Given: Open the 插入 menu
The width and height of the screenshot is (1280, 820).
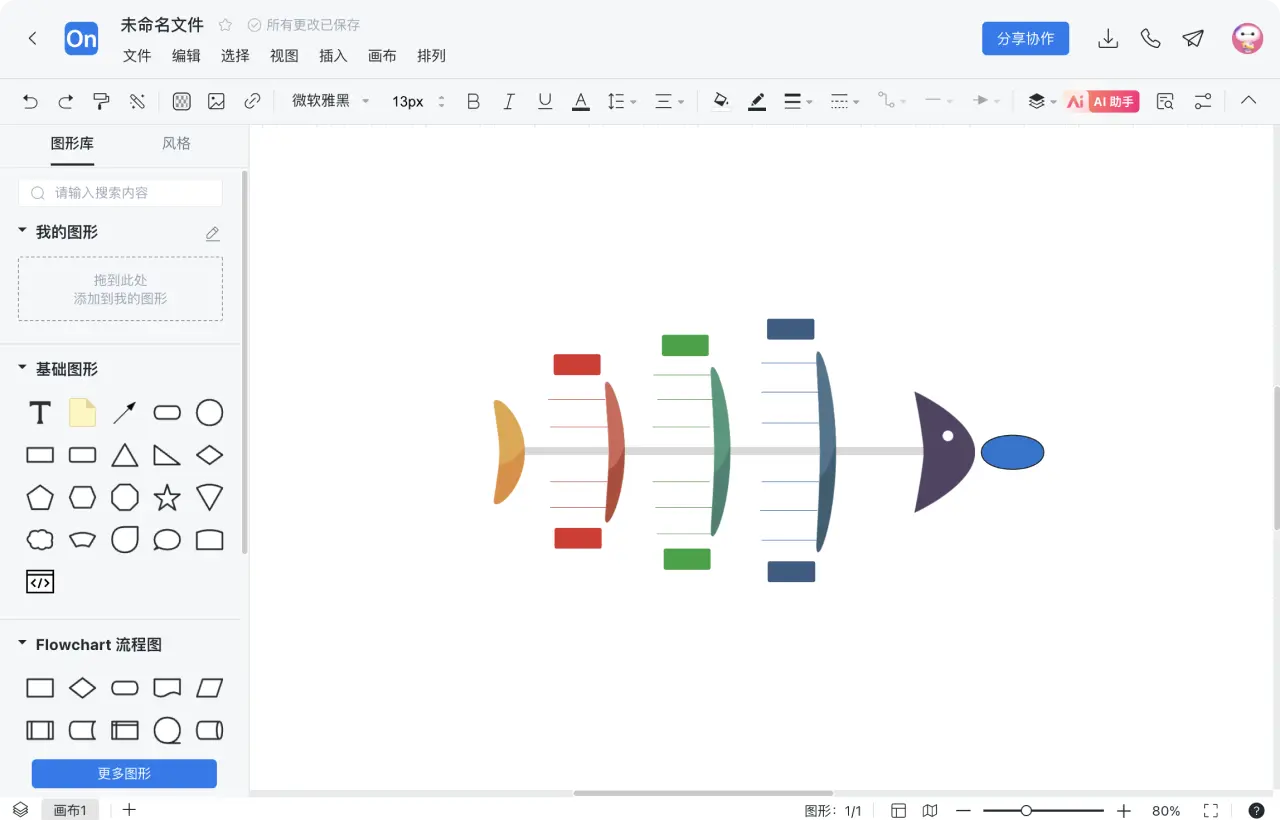Looking at the screenshot, I should pos(333,56).
